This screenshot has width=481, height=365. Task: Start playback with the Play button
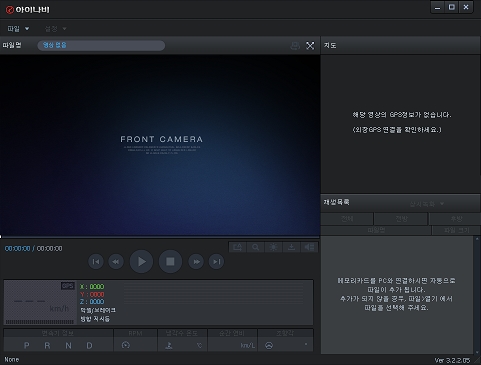pos(141,261)
